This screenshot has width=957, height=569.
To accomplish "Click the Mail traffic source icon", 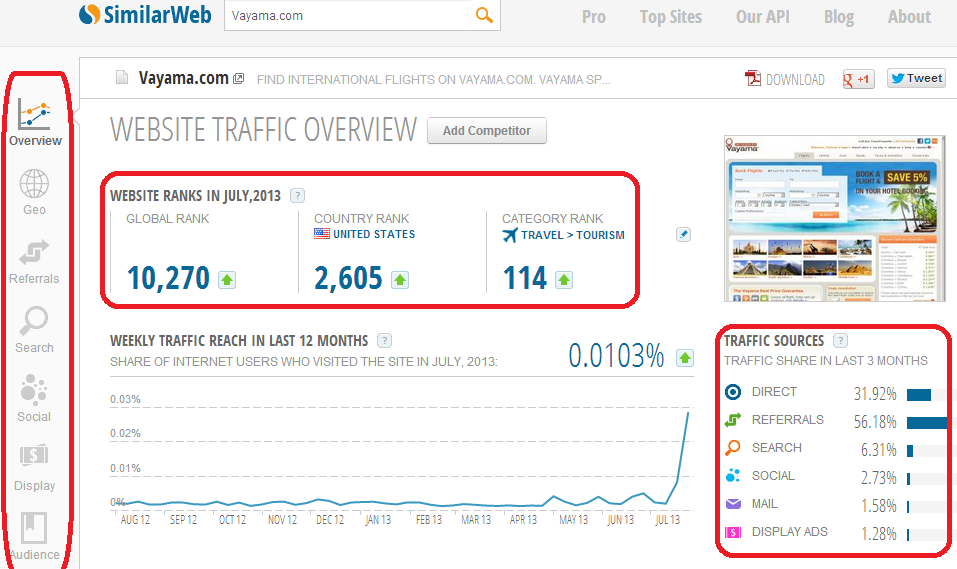I will coord(733,504).
